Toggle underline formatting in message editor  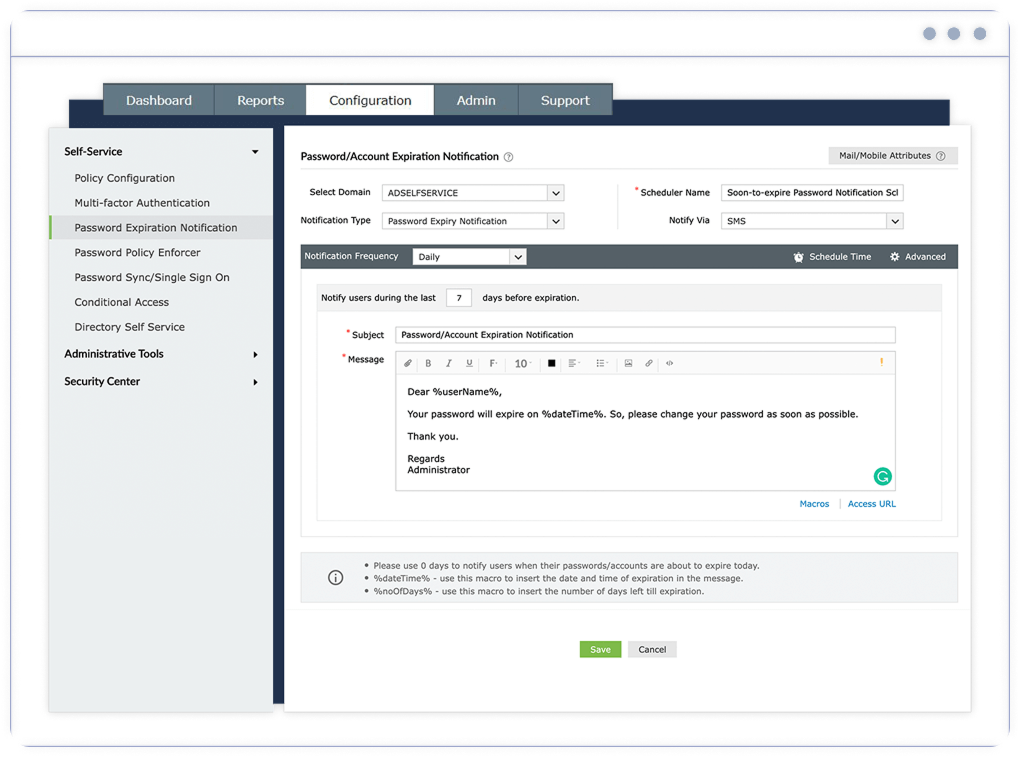pos(469,364)
